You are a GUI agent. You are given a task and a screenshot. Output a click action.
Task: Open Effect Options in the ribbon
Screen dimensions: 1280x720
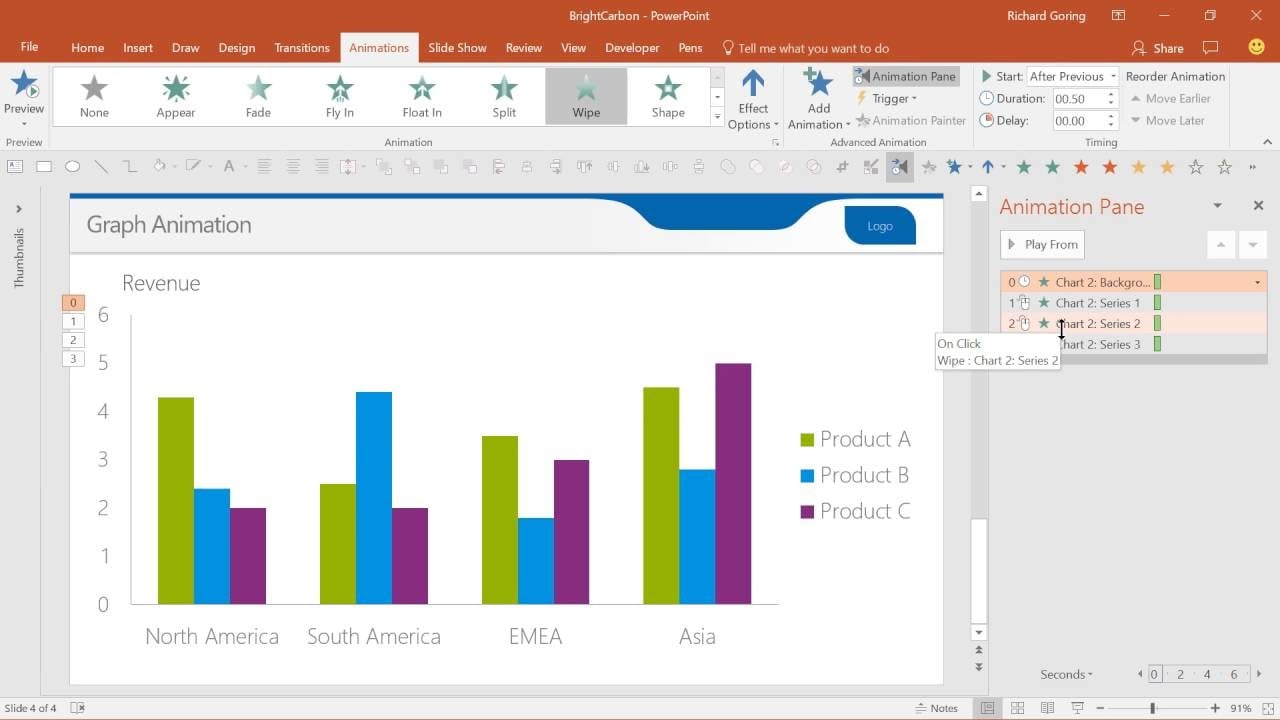(753, 97)
